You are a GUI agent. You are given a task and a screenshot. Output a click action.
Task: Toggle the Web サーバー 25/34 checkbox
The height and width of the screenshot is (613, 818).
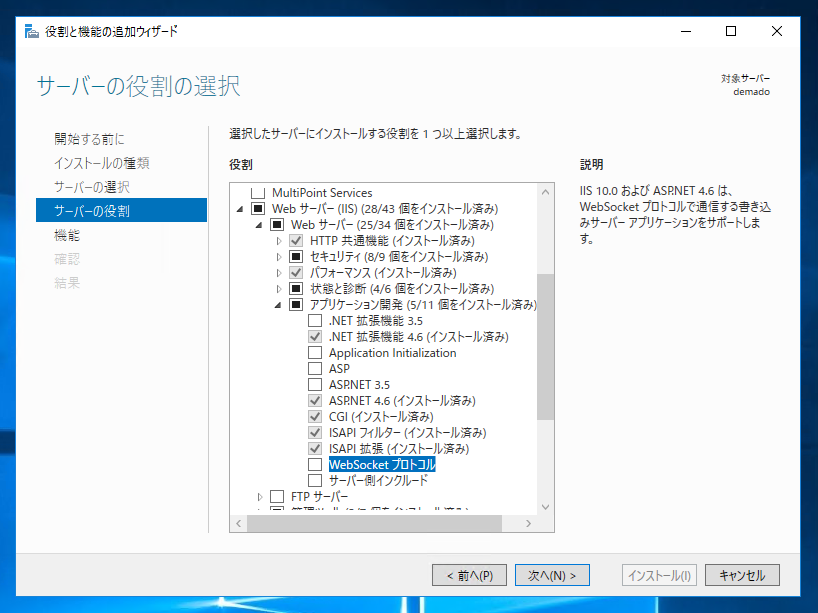(x=277, y=225)
